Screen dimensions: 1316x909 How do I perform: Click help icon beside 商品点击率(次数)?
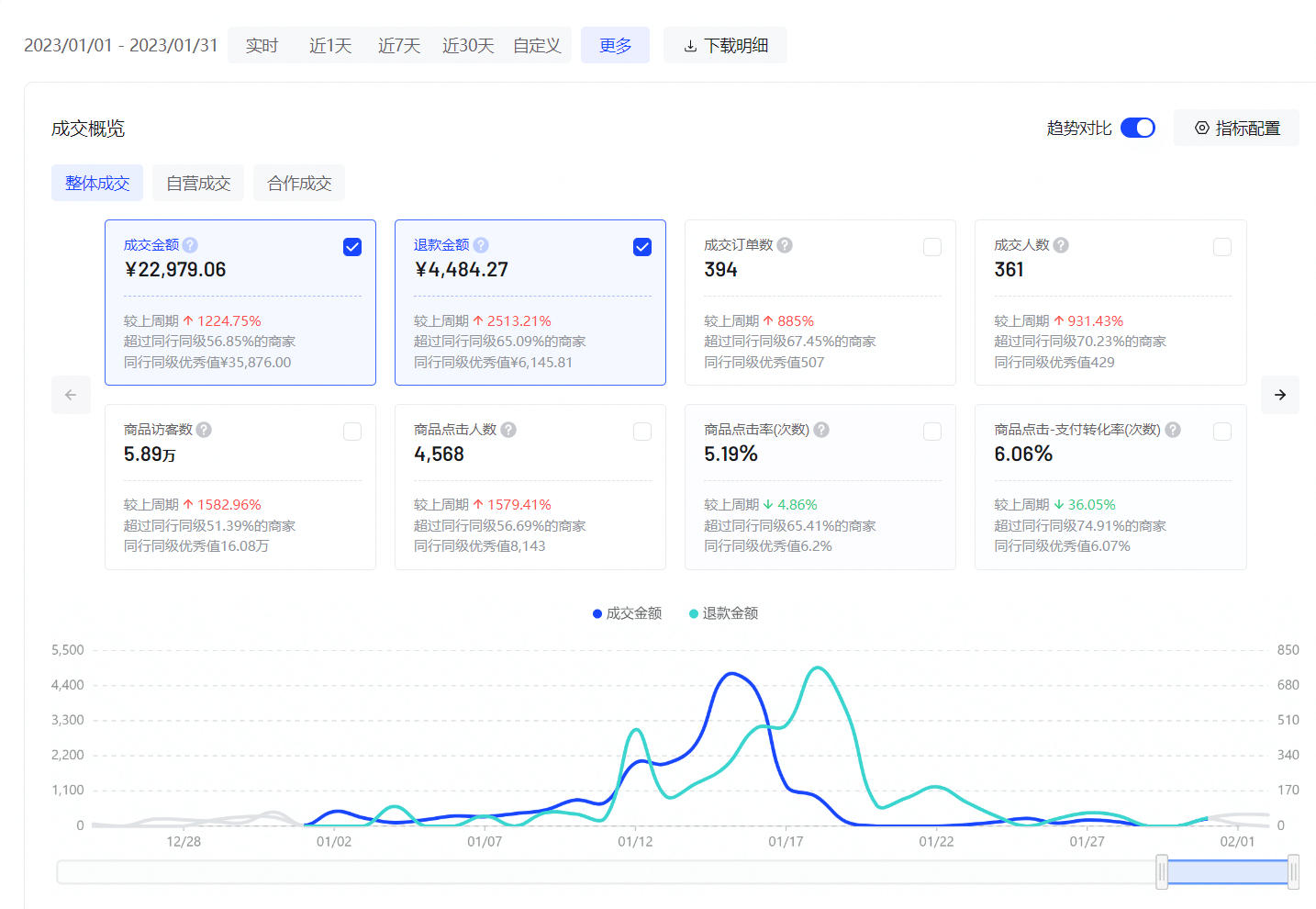821,430
